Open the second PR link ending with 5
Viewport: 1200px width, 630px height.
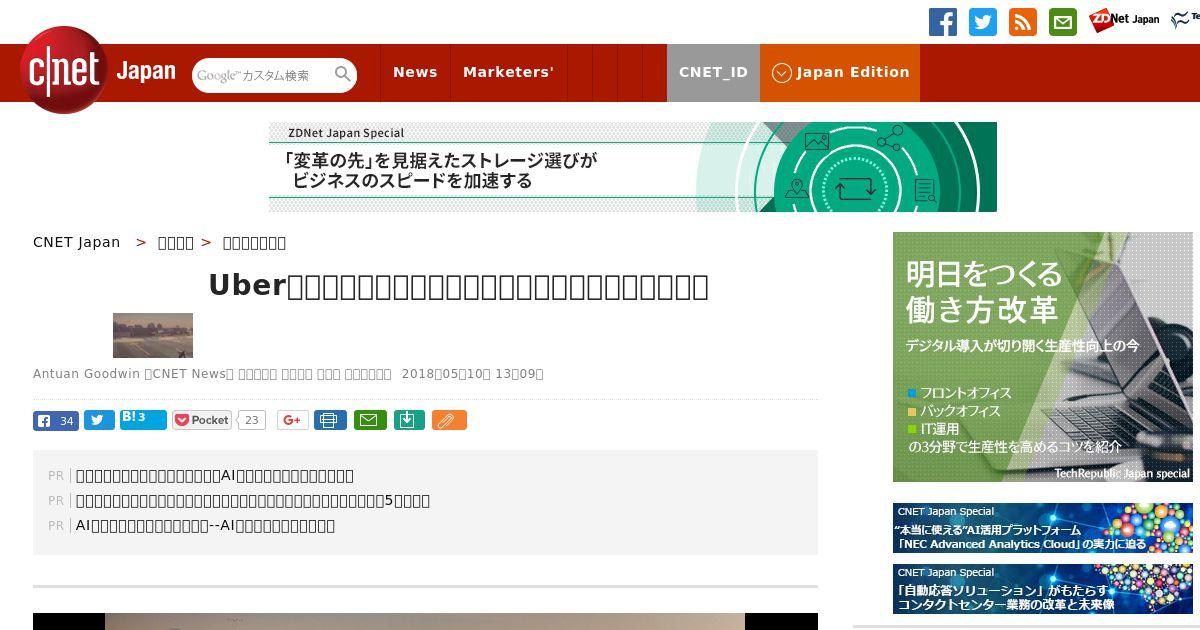point(253,501)
